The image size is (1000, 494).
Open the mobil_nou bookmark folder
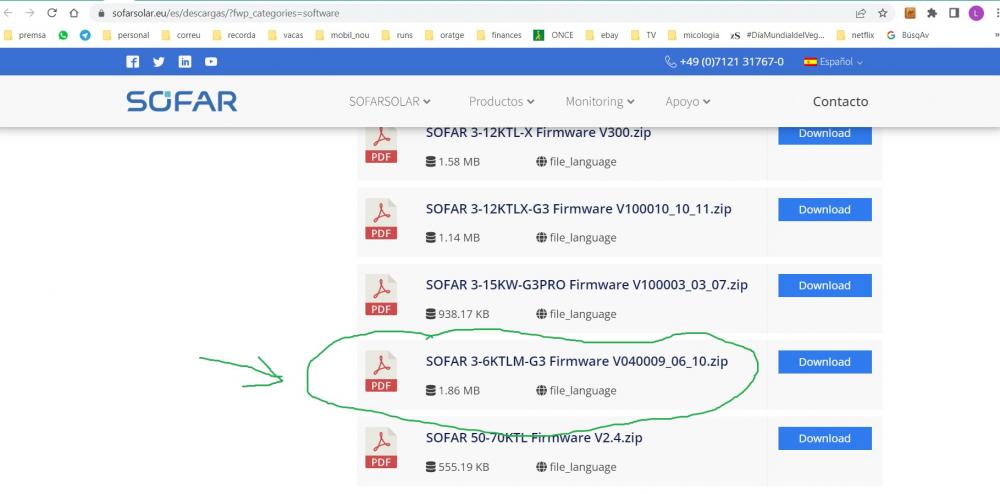342,35
